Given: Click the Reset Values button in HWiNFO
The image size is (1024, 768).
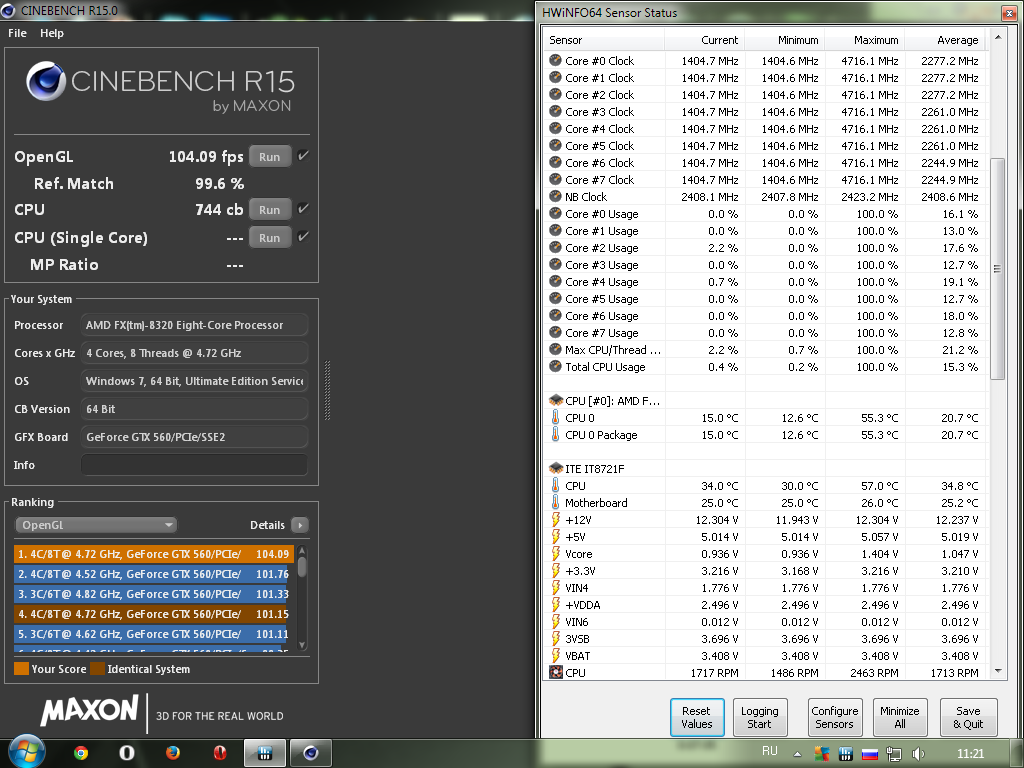Looking at the screenshot, I should pyautogui.click(x=697, y=717).
